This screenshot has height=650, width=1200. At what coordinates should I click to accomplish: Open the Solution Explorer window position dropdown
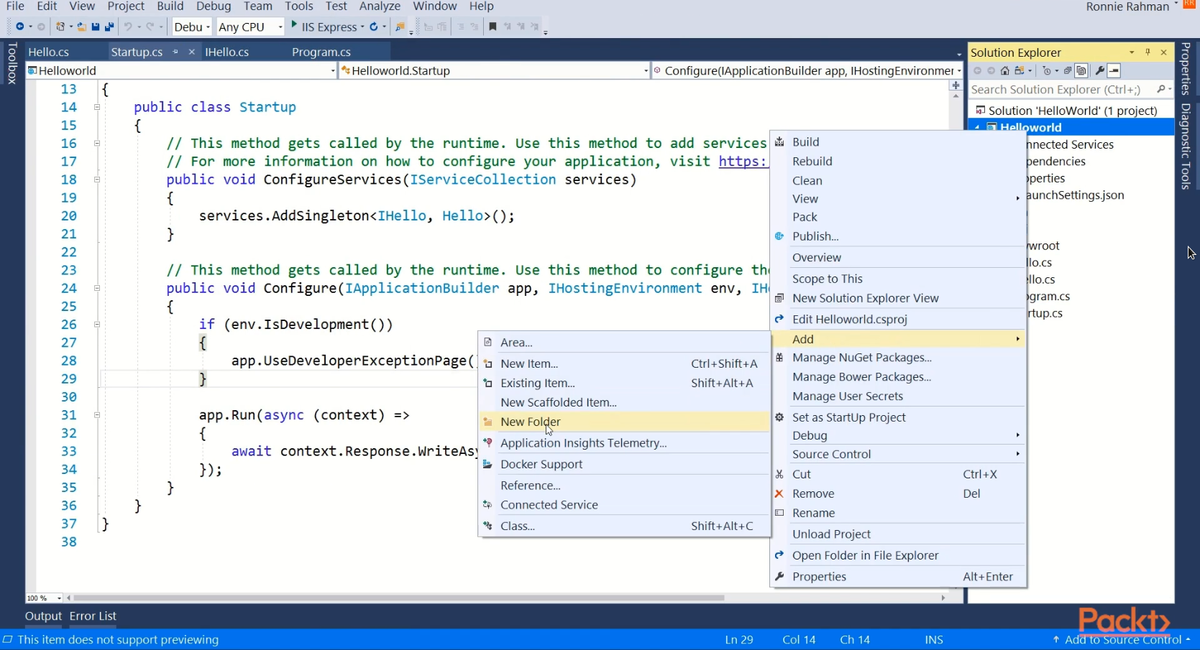(1132, 52)
